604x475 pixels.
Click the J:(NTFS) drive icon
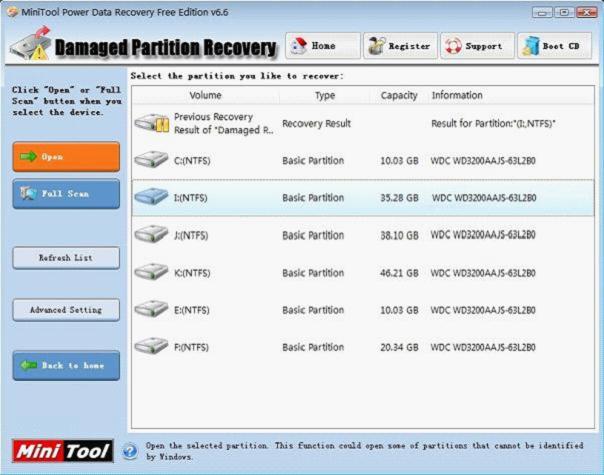click(151, 234)
